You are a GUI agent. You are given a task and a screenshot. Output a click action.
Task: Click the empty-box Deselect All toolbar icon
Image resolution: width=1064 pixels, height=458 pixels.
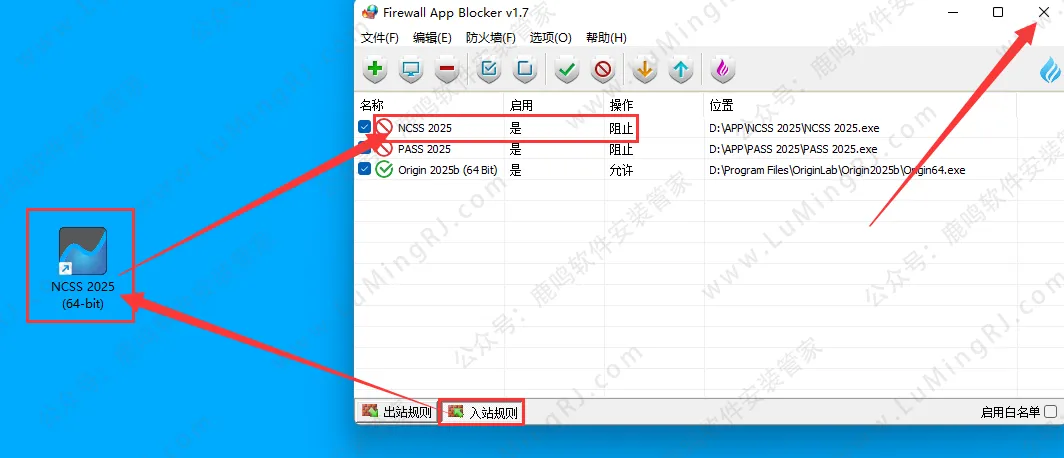pyautogui.click(x=526, y=69)
